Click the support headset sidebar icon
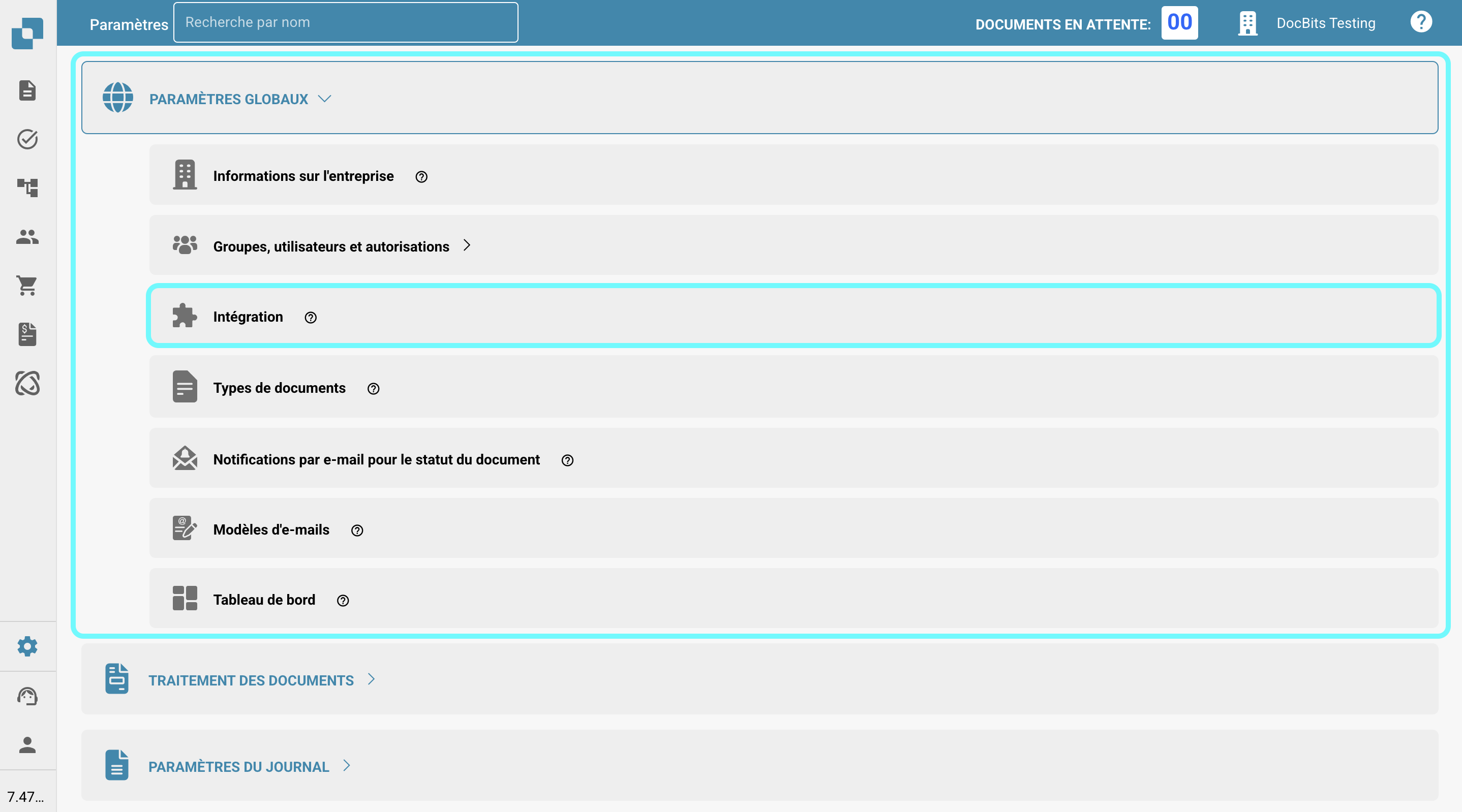 (x=27, y=696)
